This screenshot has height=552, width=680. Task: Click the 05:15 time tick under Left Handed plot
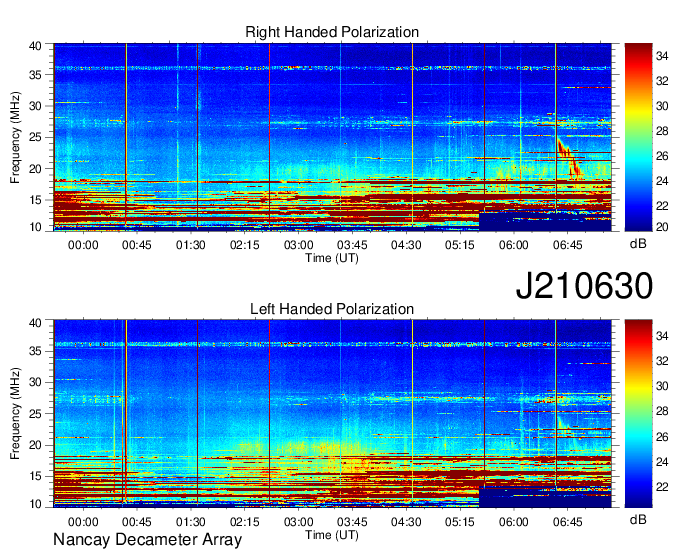coord(460,522)
